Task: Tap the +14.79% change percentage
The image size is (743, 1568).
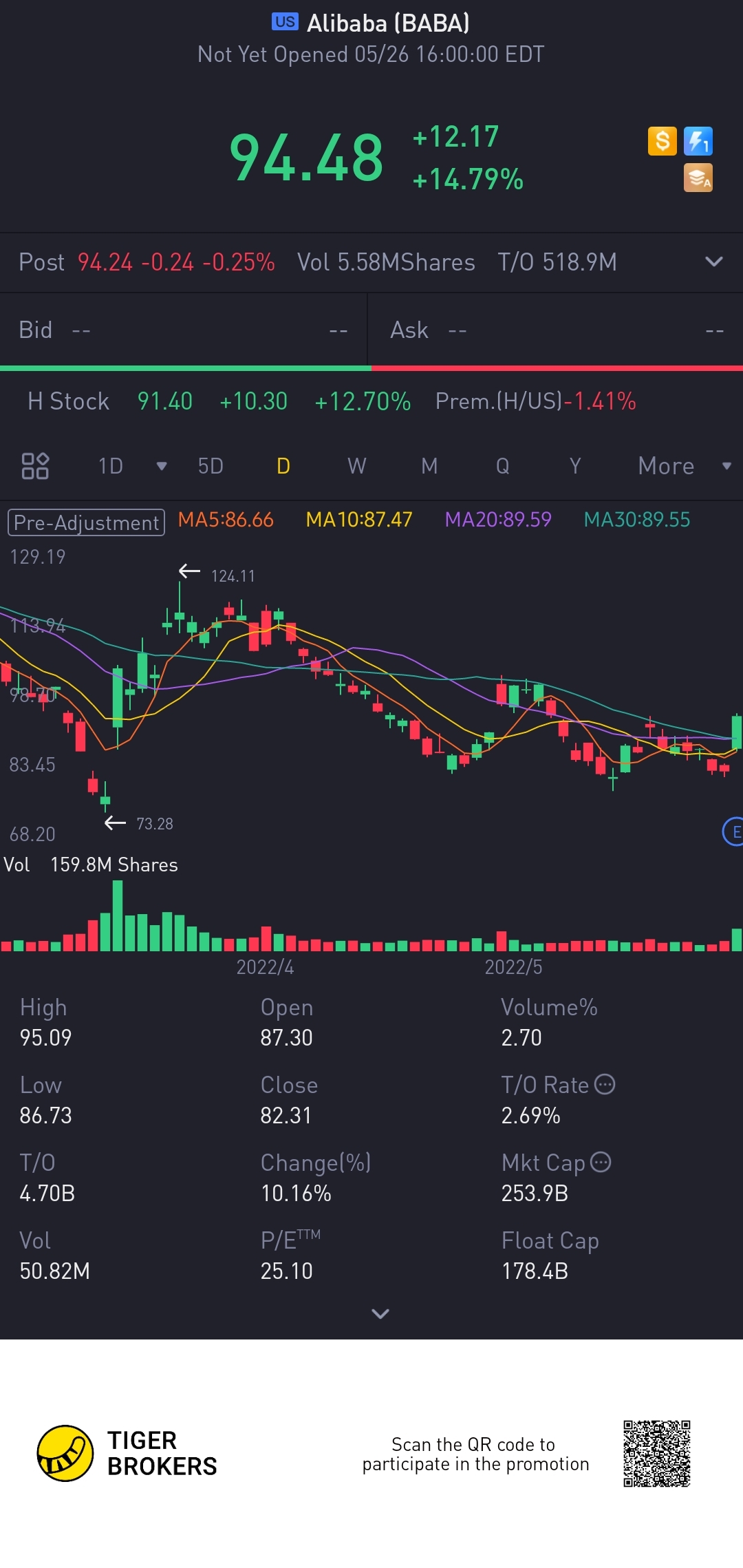Action: [468, 180]
